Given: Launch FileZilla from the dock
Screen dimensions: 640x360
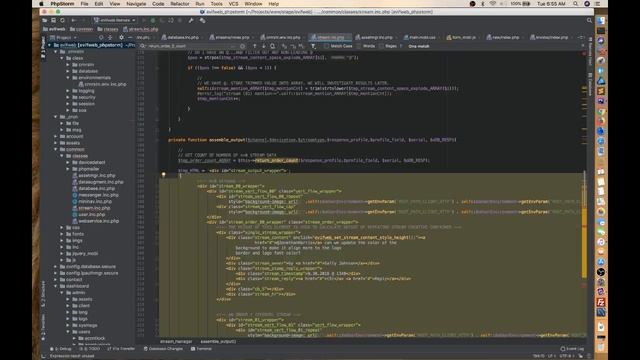Looking at the screenshot, I should 601,302.
